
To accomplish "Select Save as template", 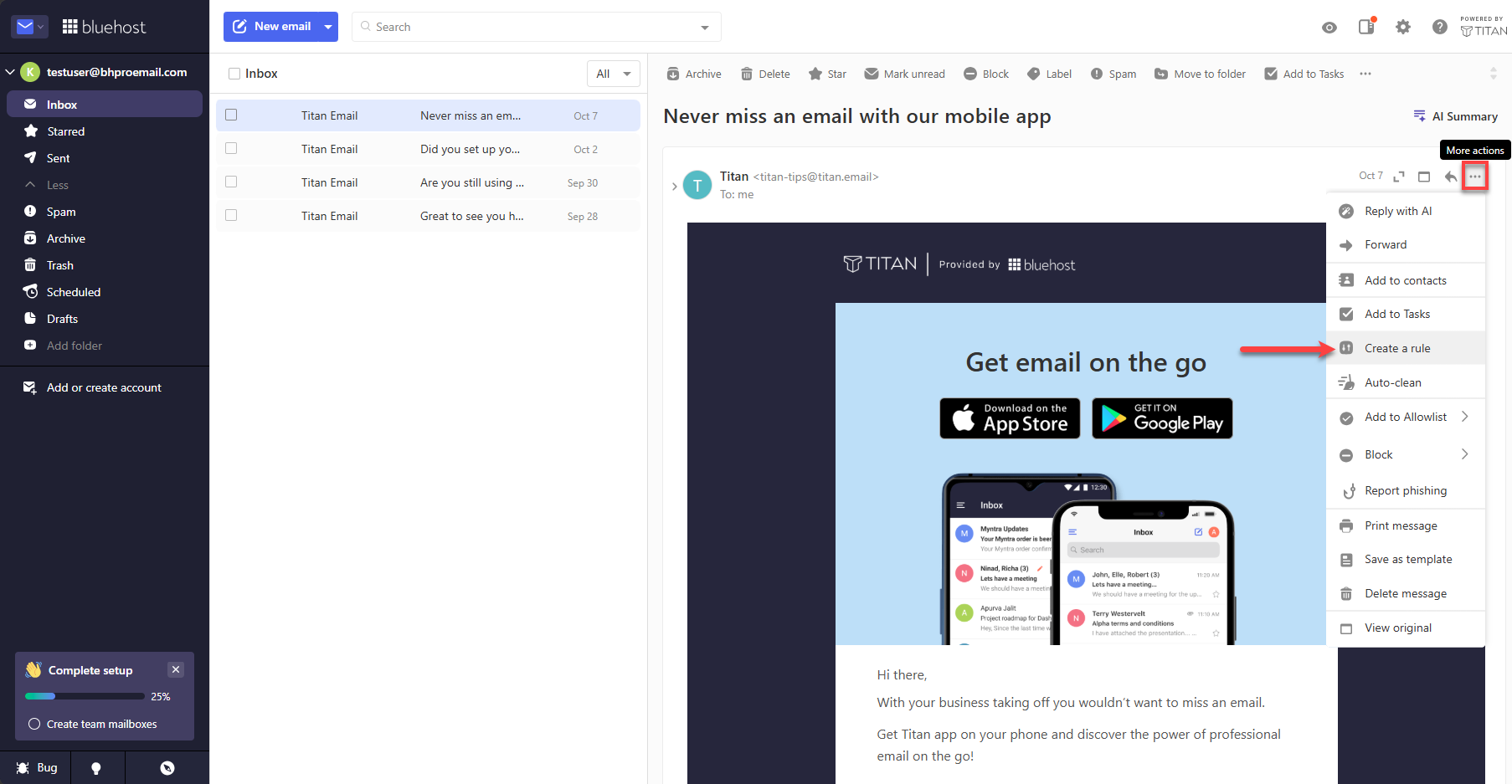I will click(1407, 559).
